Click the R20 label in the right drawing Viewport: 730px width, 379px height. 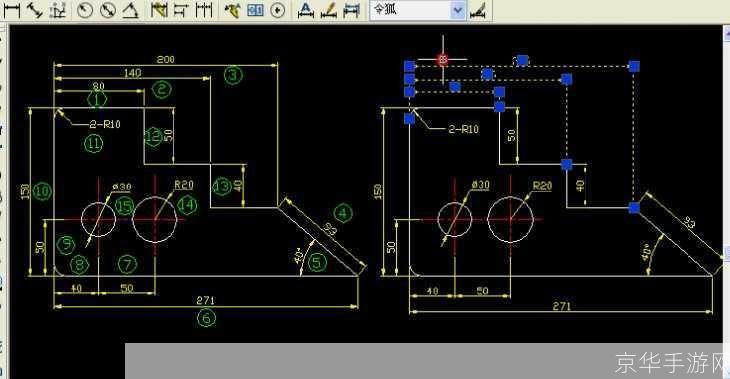tap(542, 186)
